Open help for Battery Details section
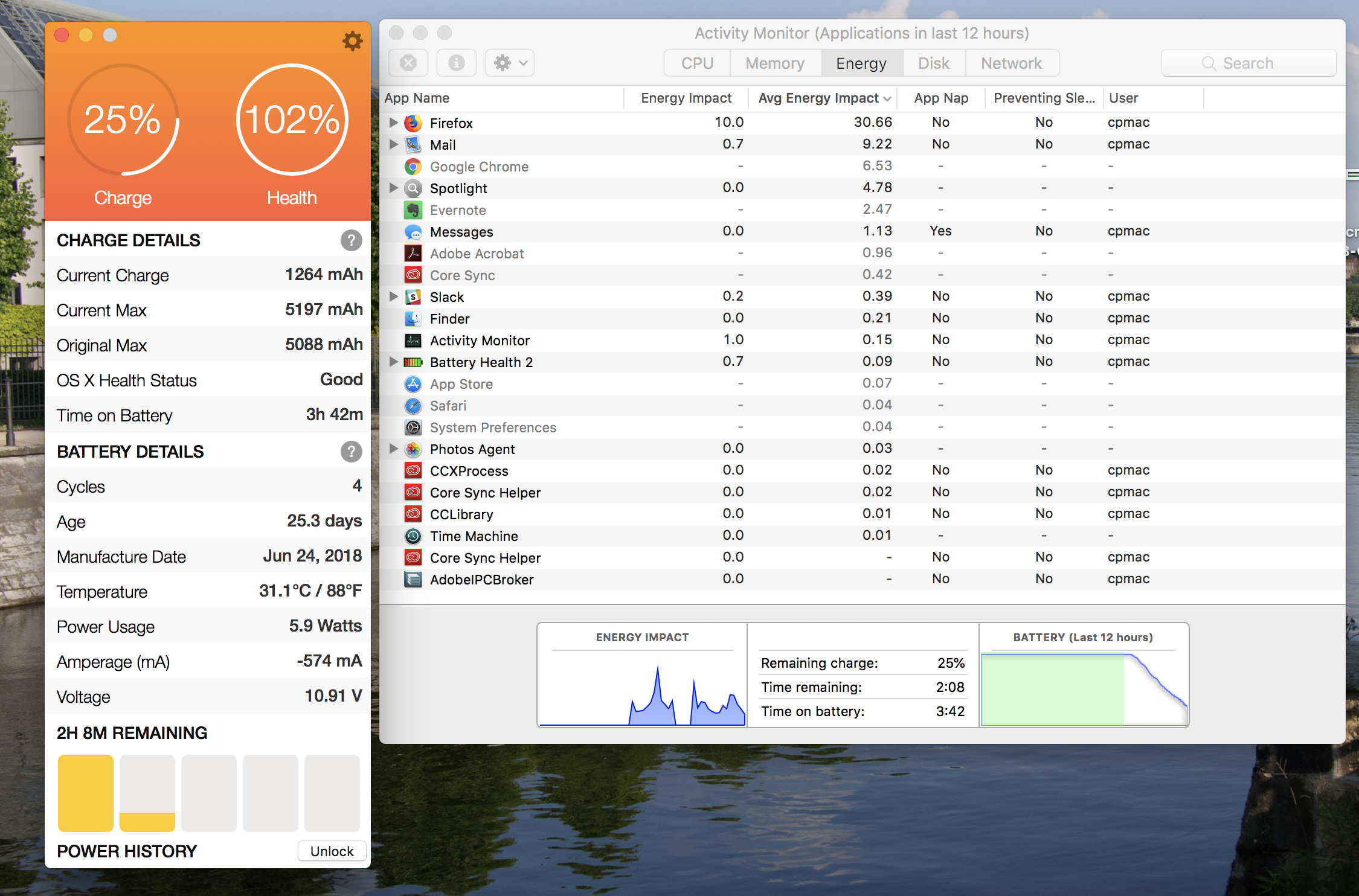Screen dimensions: 1359x896 [351, 452]
